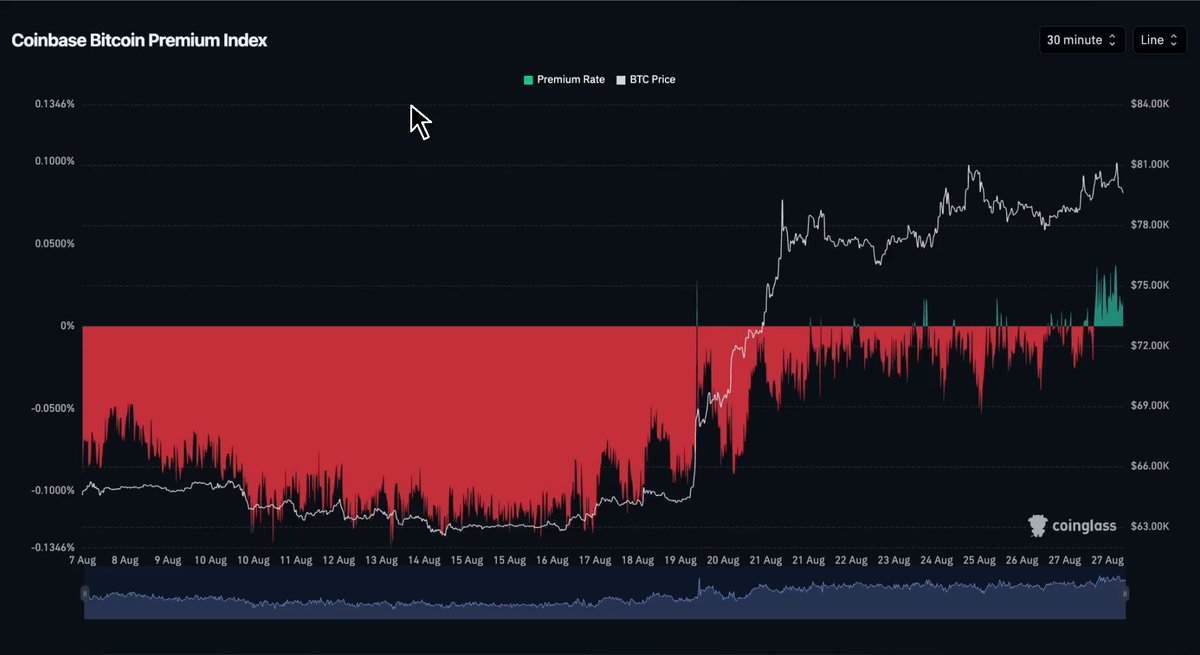Click the 14 Aug date label
1200x655 pixels.
coord(424,561)
